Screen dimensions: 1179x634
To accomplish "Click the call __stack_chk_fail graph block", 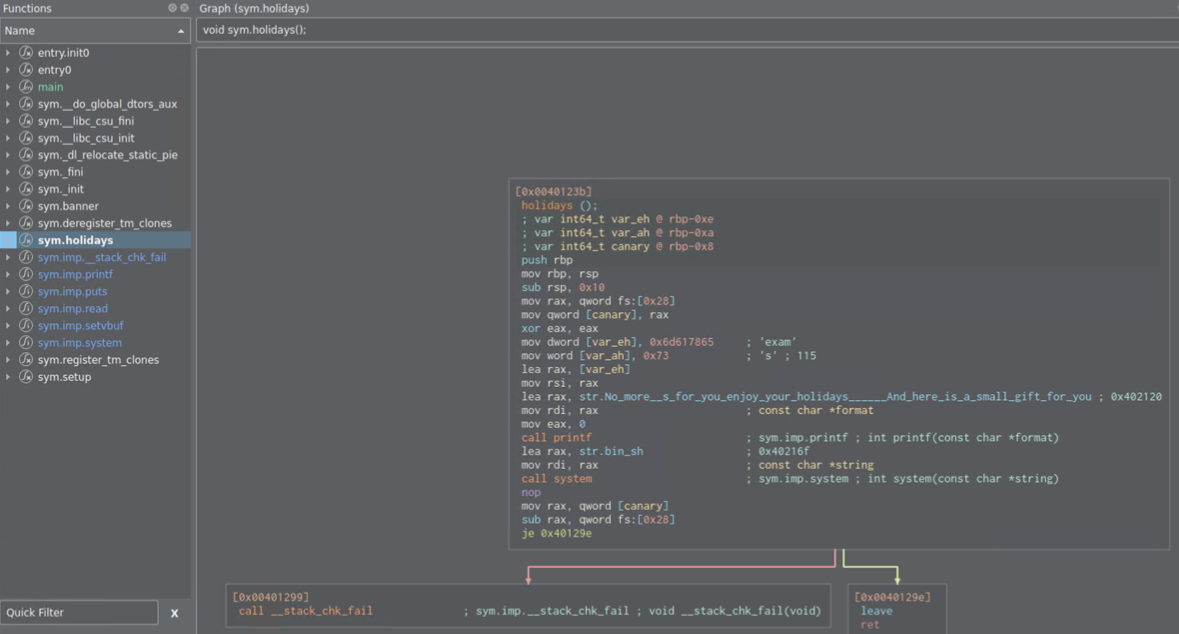I will click(528, 606).
